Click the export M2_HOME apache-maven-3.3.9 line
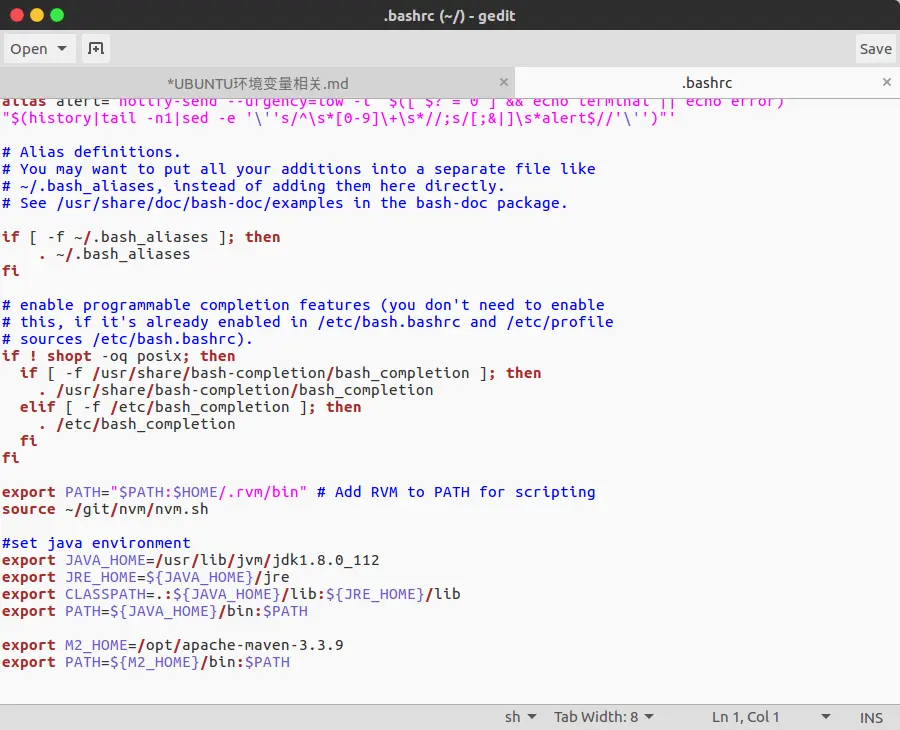Screen dimensions: 900x730 click(x=173, y=646)
